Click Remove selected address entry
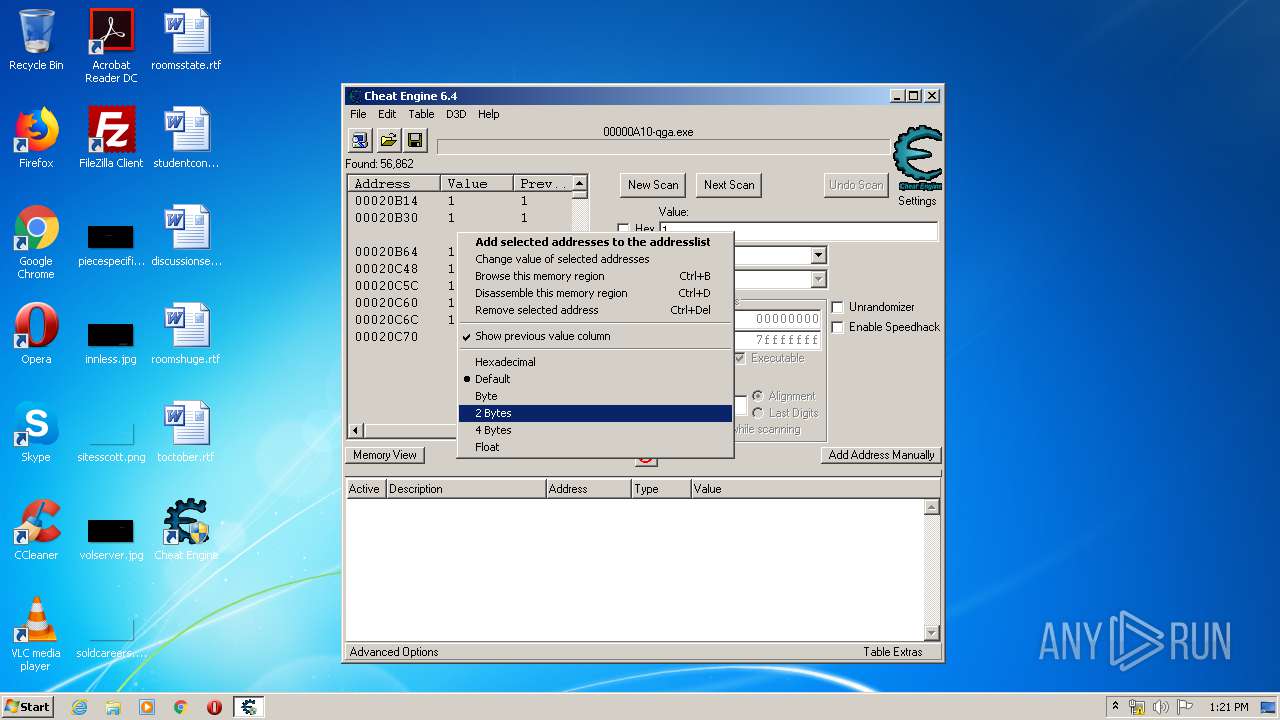 point(594,310)
